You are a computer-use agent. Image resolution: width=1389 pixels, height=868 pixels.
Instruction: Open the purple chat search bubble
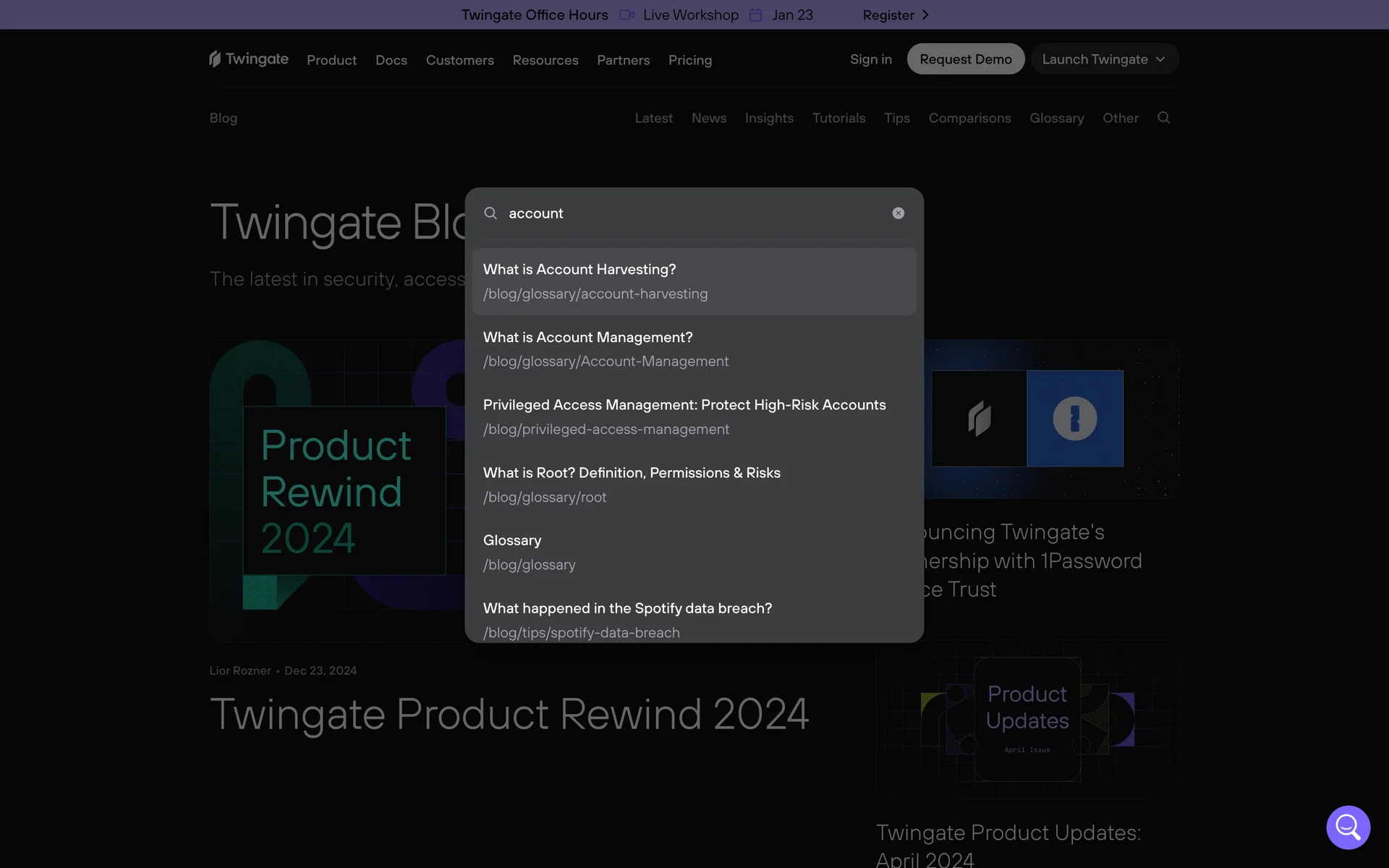click(1348, 827)
